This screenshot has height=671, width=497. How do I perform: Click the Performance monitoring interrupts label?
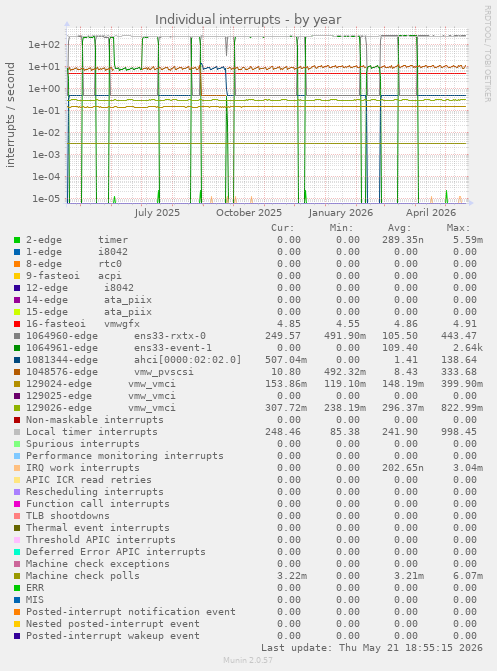[x=125, y=456]
